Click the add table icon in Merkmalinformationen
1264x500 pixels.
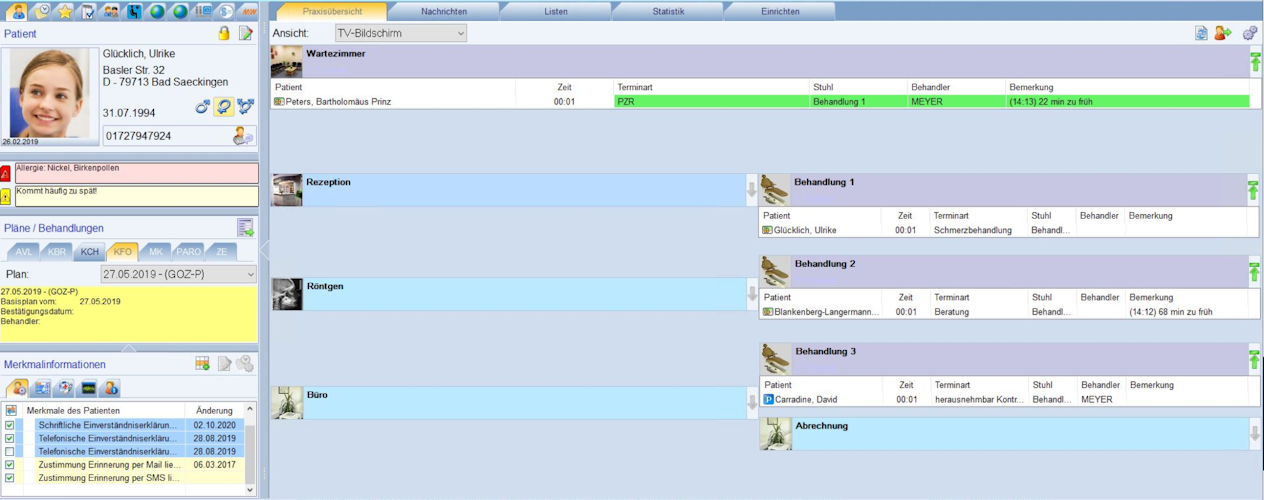click(203, 363)
